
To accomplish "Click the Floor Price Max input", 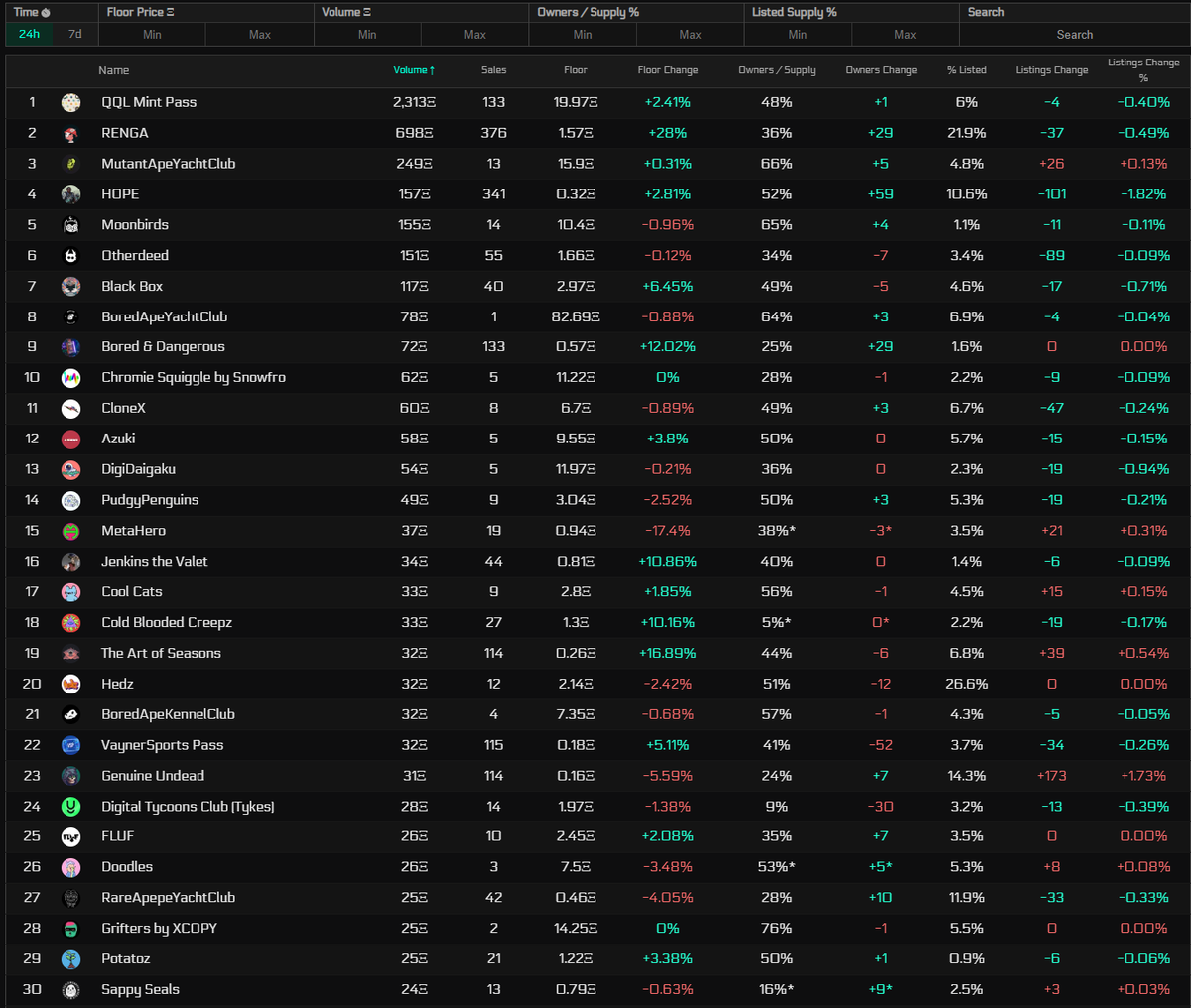I will 260,35.
